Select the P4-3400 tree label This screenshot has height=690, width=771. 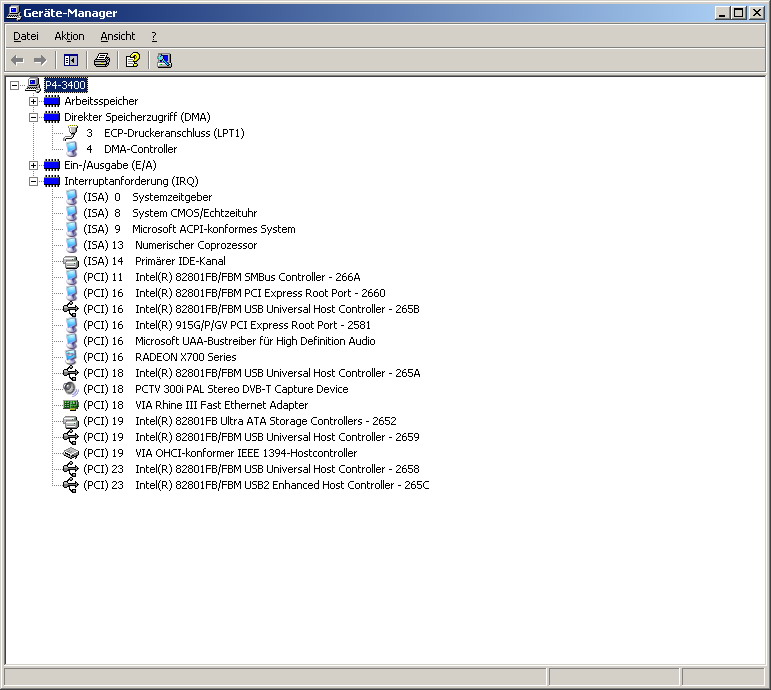pyautogui.click(x=66, y=85)
